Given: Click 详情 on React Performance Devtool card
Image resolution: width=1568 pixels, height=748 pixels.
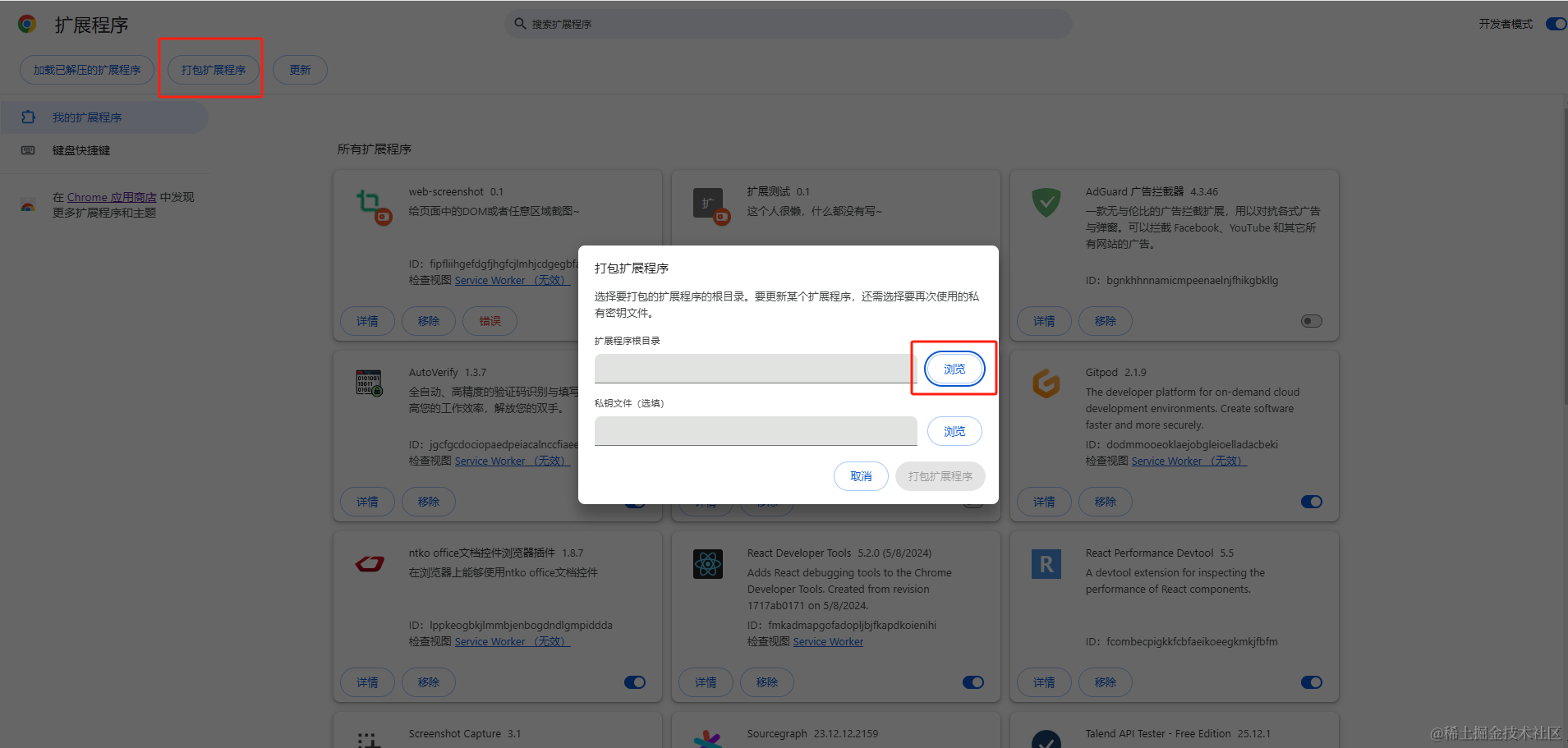Looking at the screenshot, I should click(x=1045, y=682).
